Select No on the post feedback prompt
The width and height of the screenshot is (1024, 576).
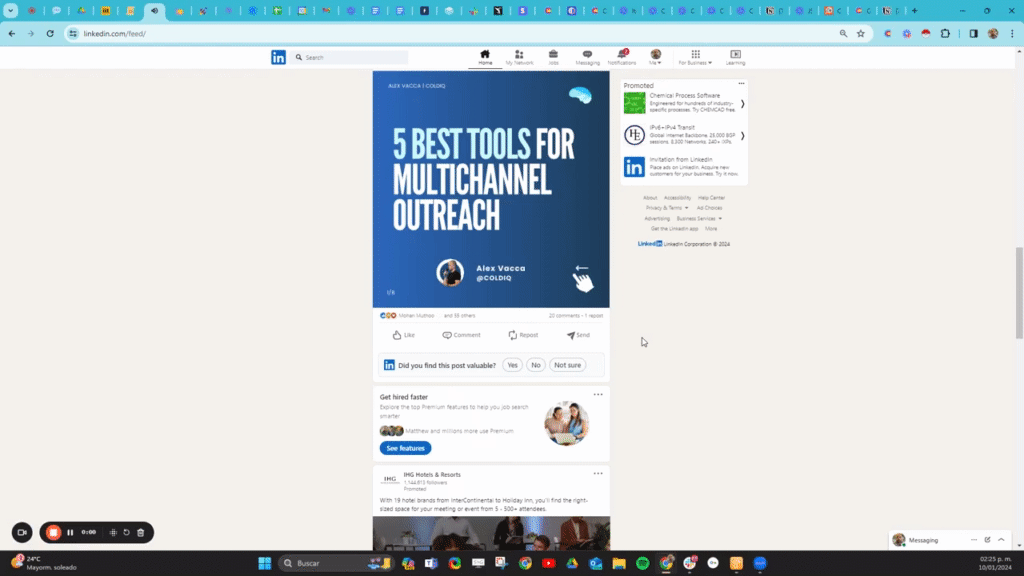535,365
